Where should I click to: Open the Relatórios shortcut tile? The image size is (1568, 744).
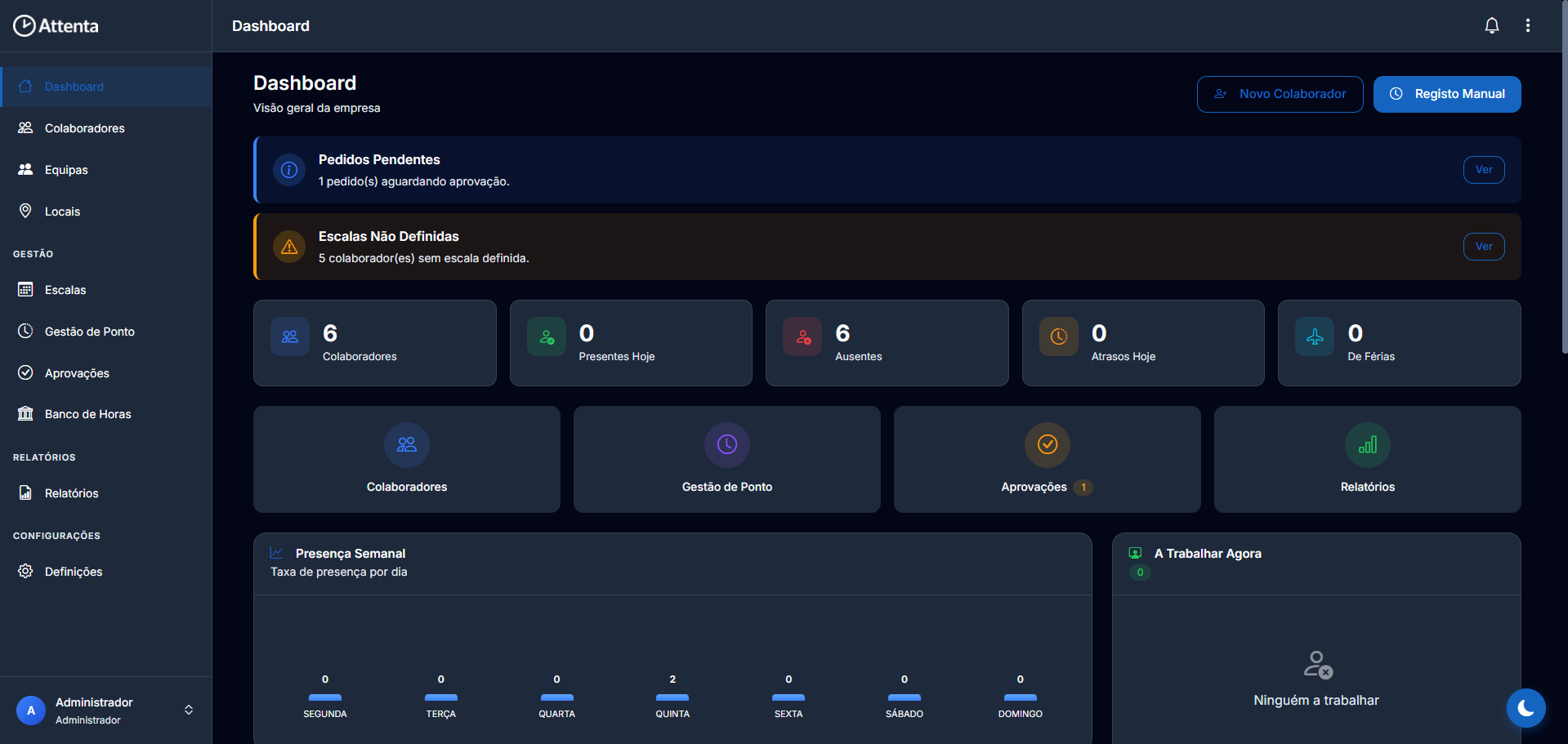(x=1368, y=459)
